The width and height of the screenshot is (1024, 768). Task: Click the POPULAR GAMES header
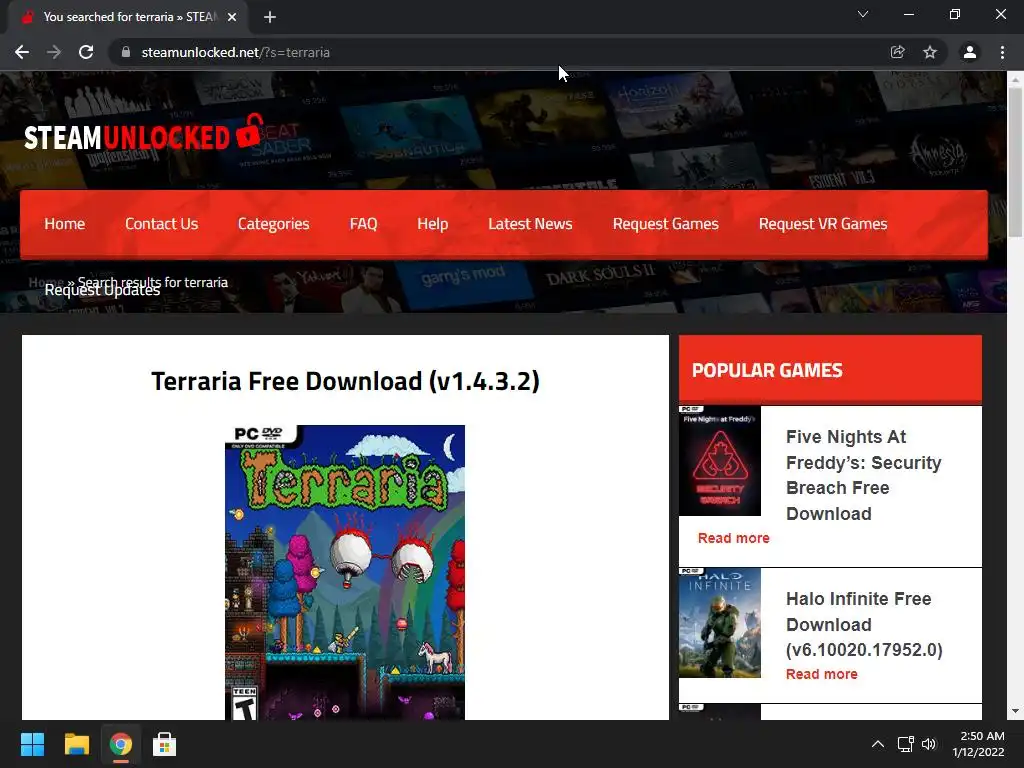pos(830,370)
